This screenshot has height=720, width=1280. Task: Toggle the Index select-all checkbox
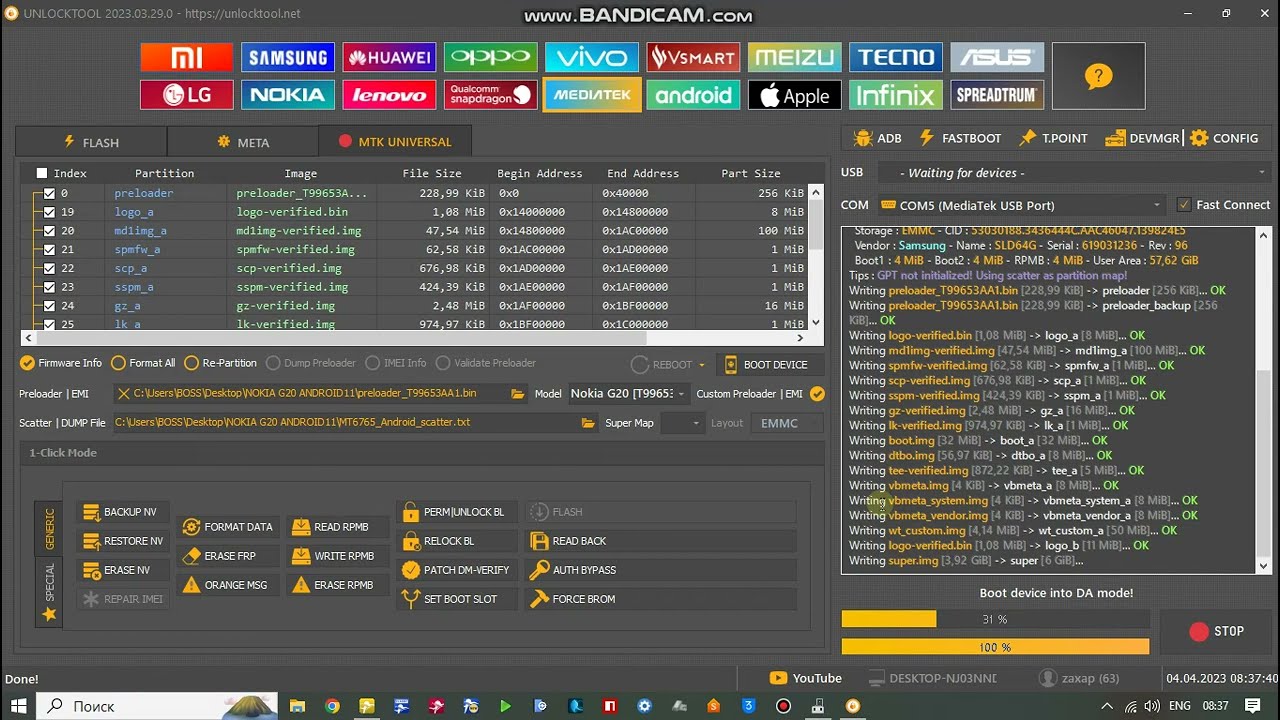point(42,173)
